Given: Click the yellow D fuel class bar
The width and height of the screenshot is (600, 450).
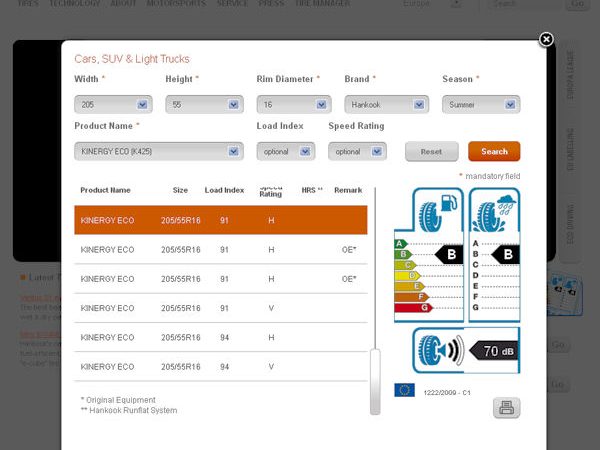Looking at the screenshot, I should coord(407,276).
